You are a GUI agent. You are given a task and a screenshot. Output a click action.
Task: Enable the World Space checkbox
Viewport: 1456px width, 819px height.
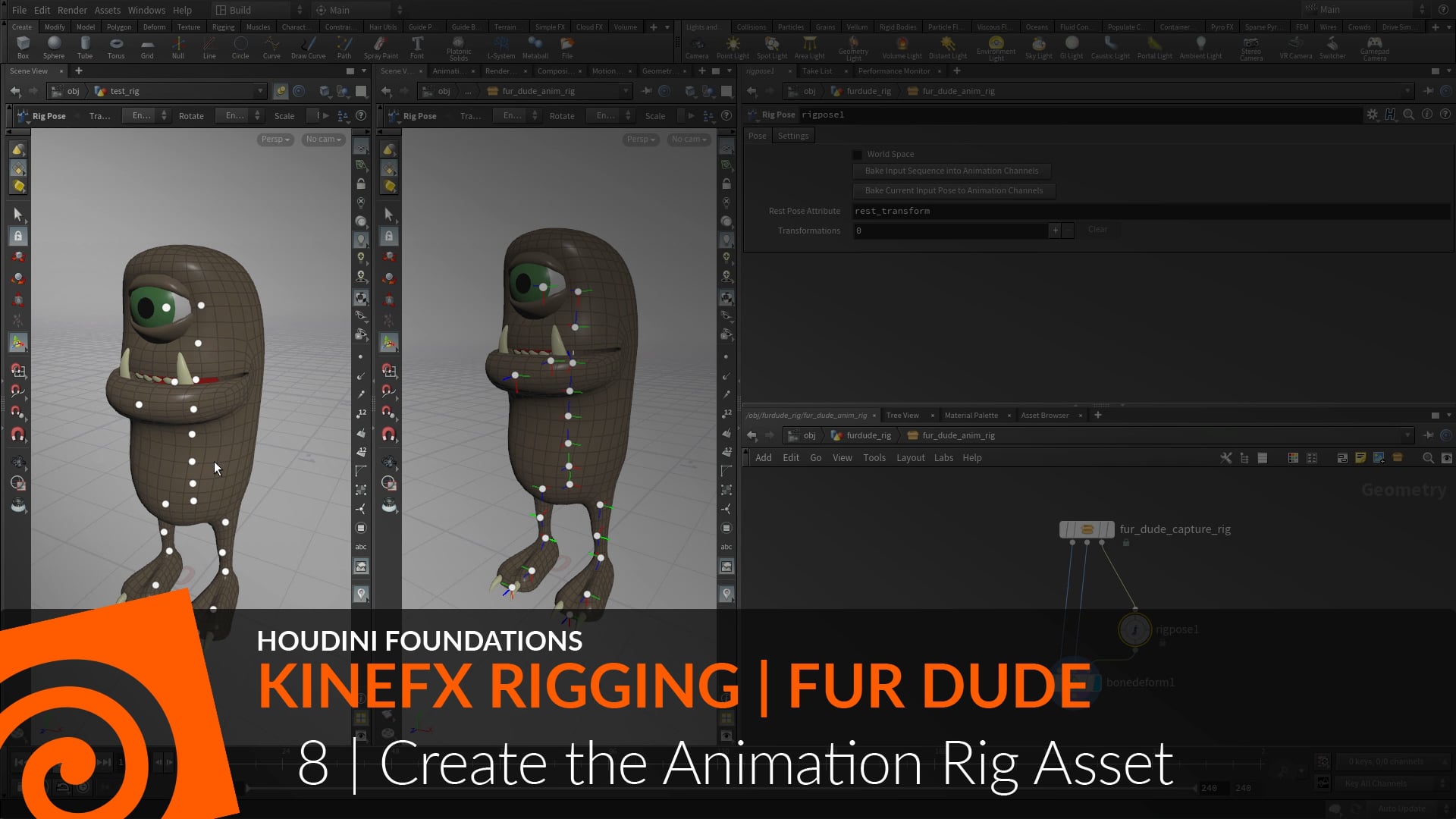tap(857, 154)
